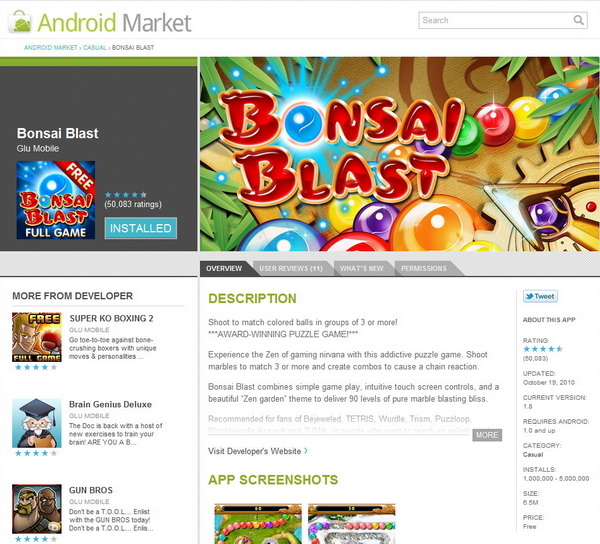Click the INSTALLED button
The image size is (600, 544).
point(141,228)
